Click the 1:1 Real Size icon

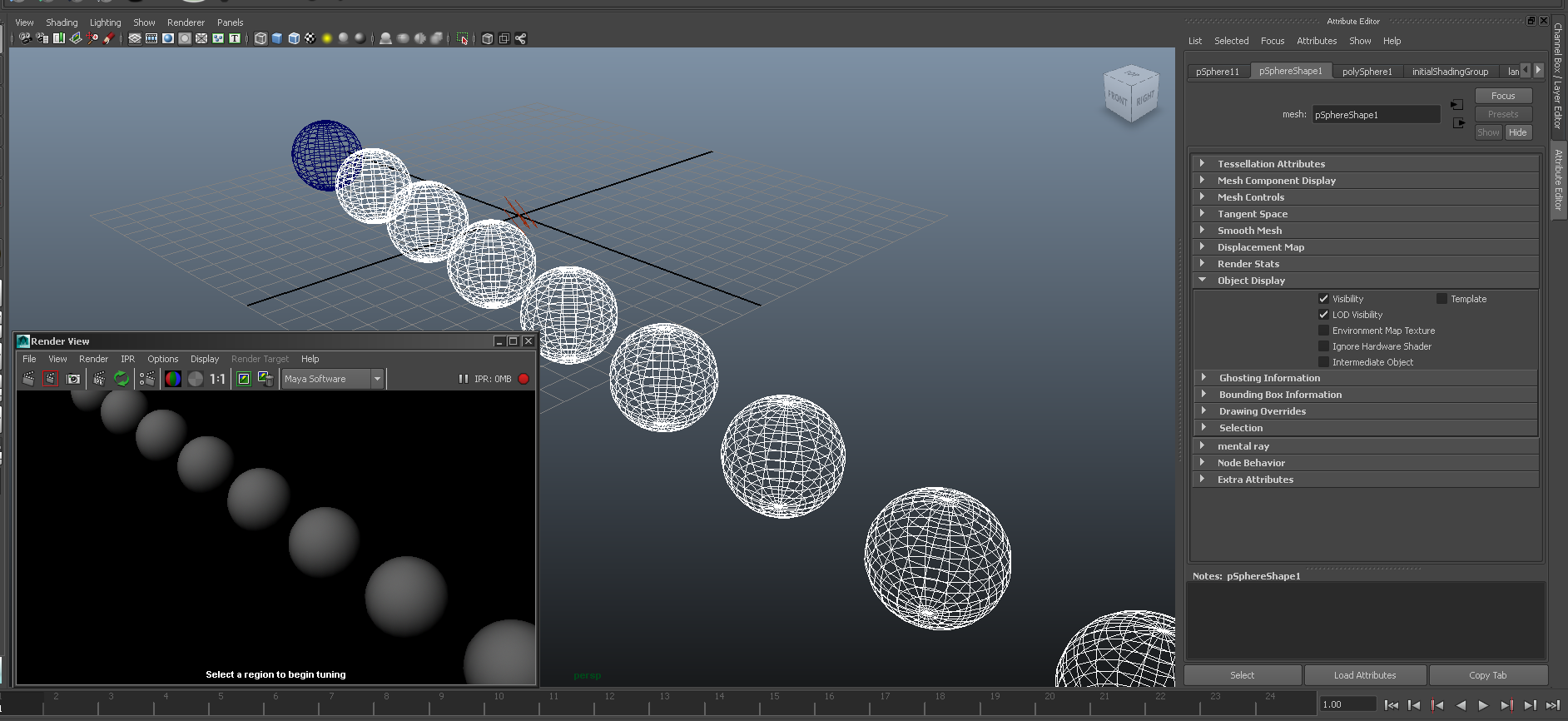(217, 379)
